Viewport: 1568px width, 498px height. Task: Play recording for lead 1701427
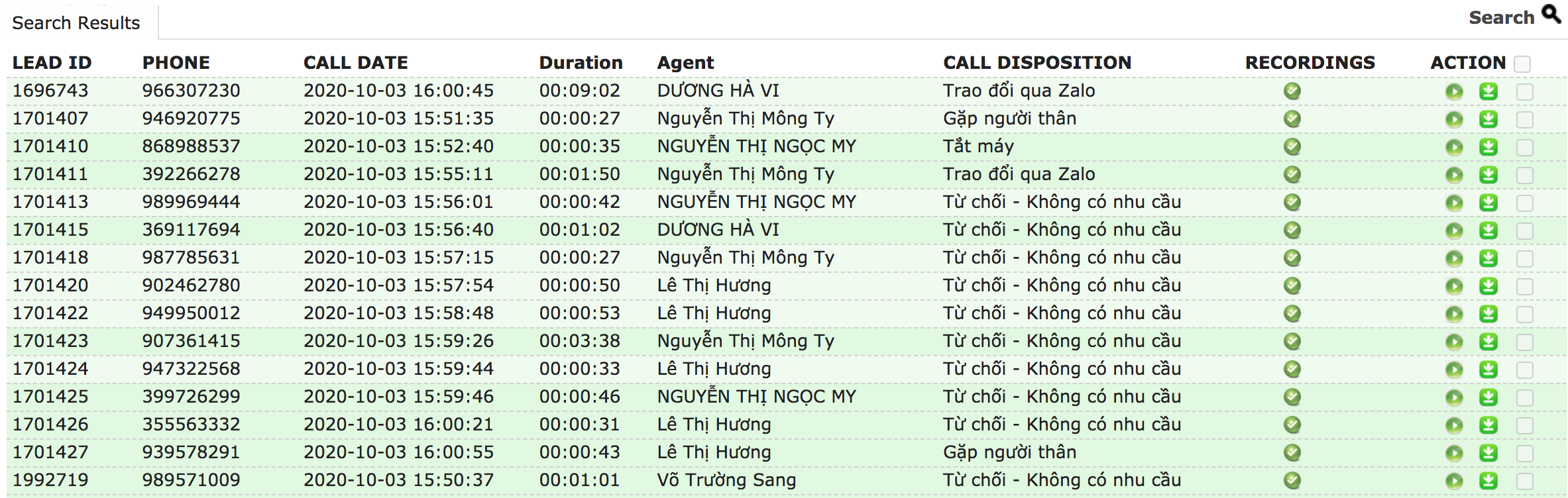point(1454,454)
